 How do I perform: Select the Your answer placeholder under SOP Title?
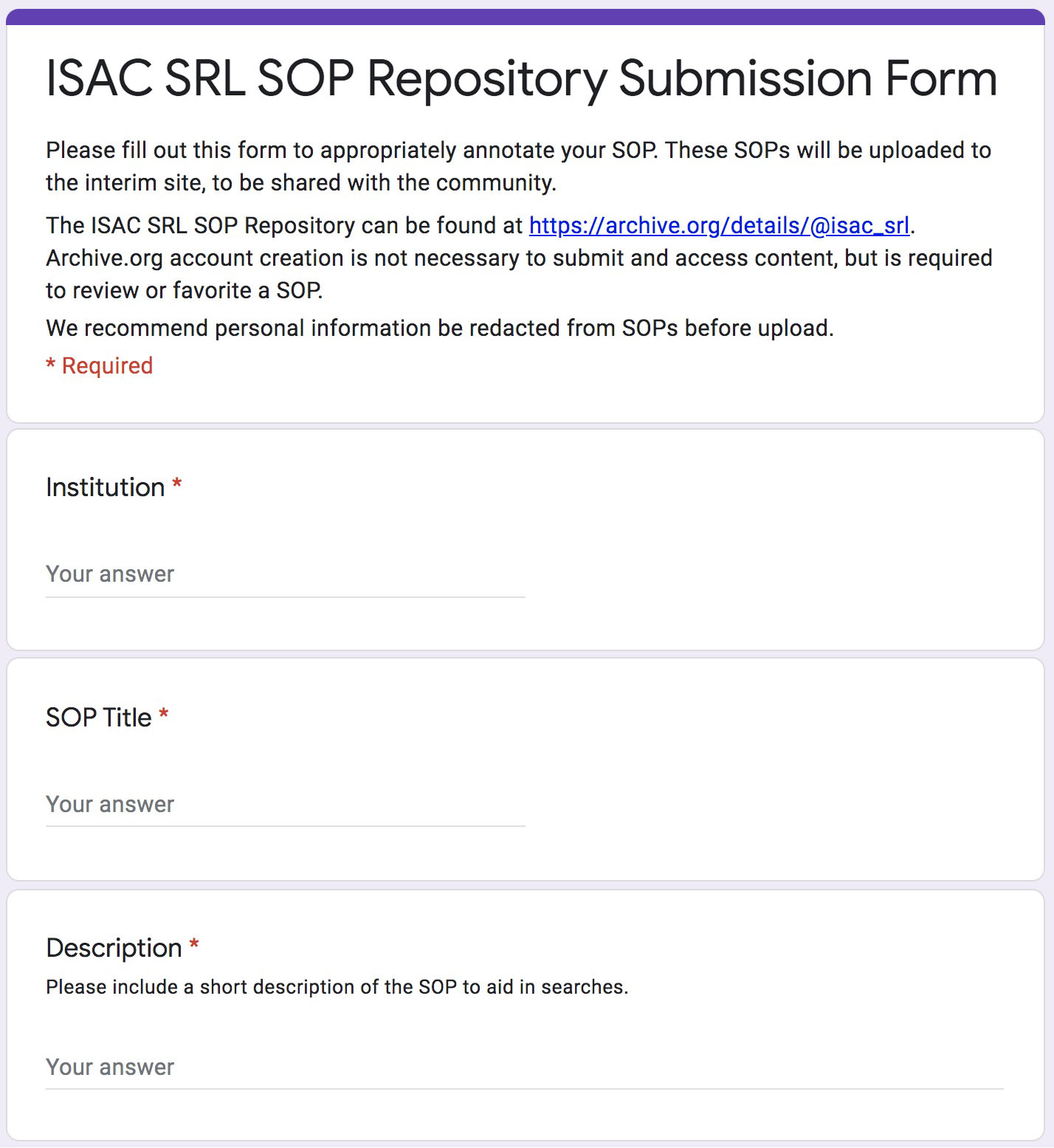(109, 805)
